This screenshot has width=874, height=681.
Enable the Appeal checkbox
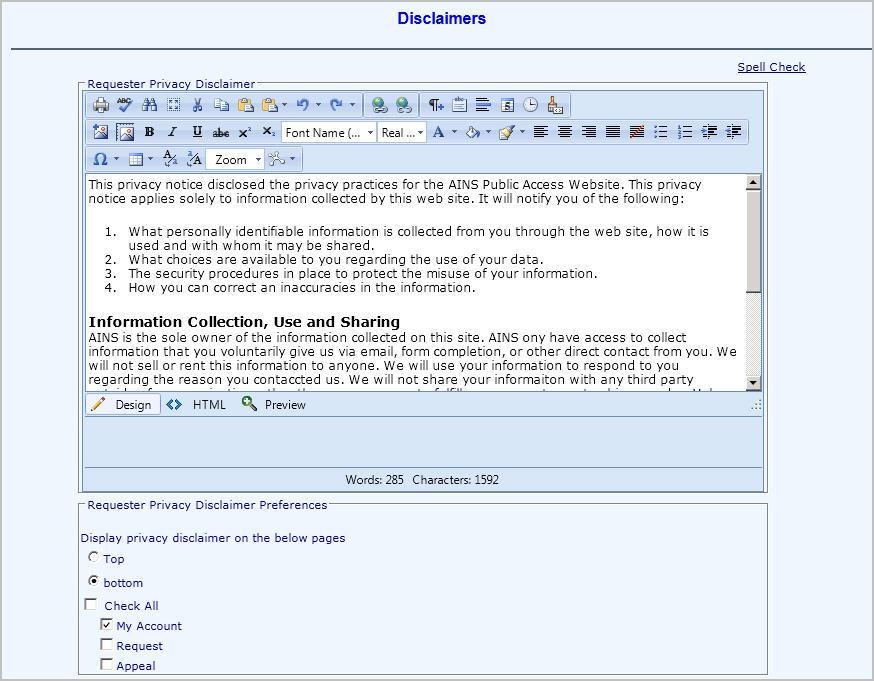click(x=106, y=664)
